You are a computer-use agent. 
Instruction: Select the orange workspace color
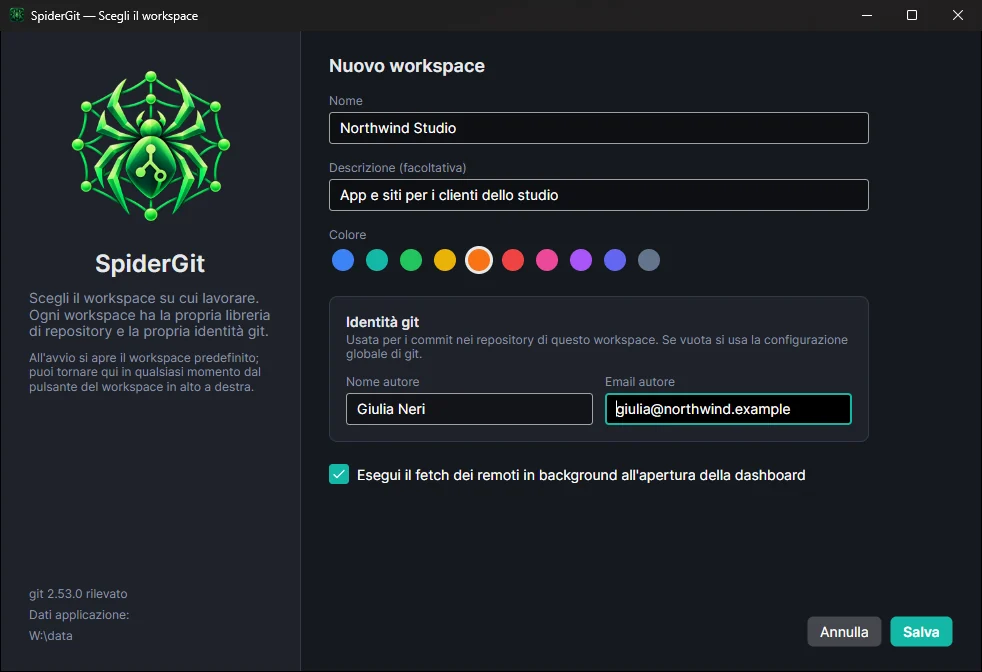(x=479, y=260)
